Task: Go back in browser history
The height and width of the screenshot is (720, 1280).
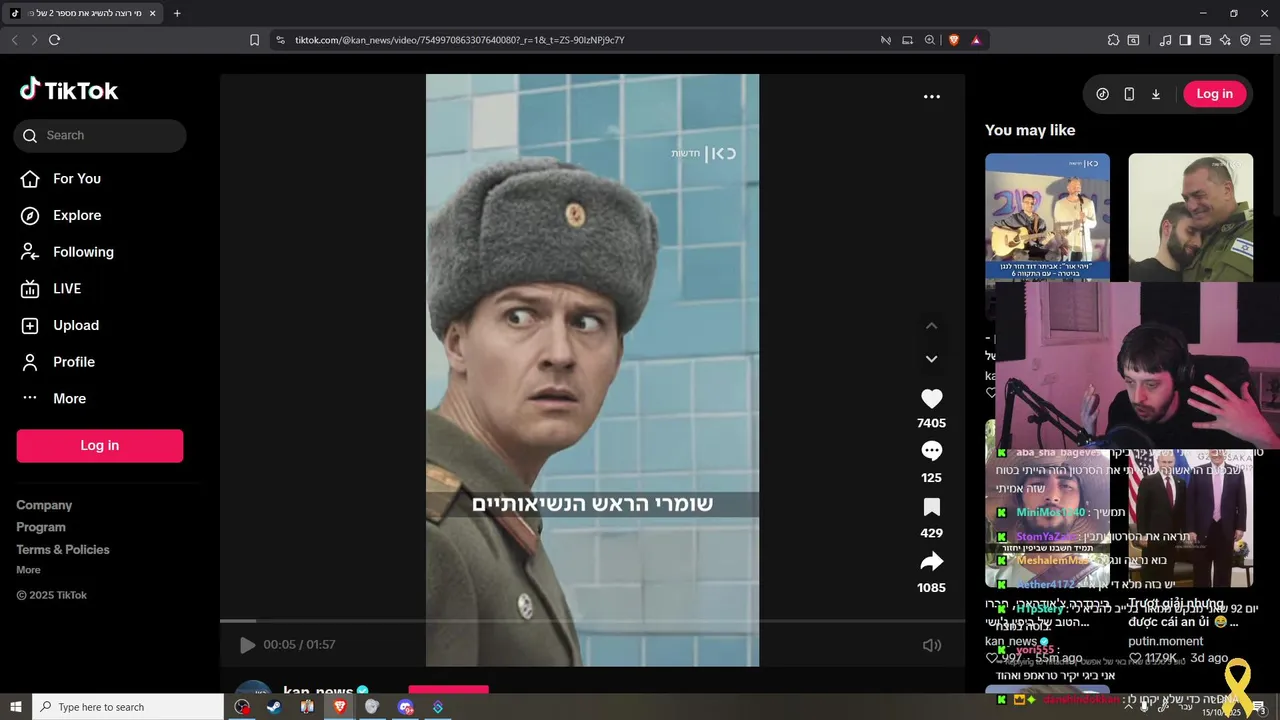Action: [x=14, y=40]
